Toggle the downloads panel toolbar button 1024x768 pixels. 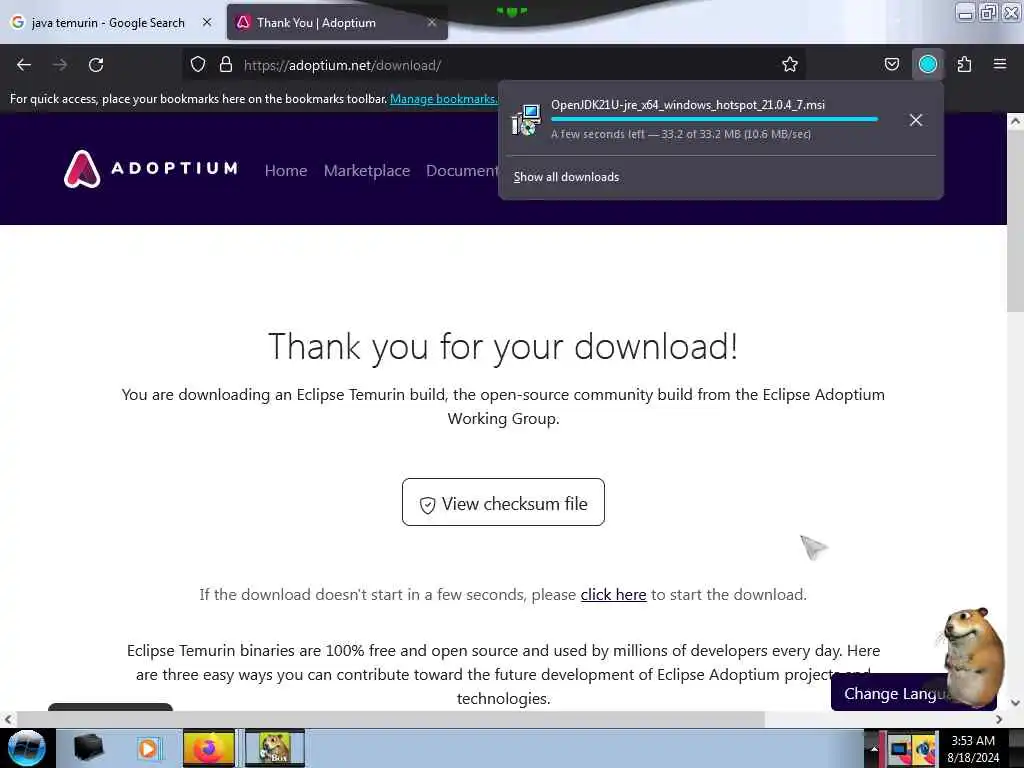(x=927, y=64)
